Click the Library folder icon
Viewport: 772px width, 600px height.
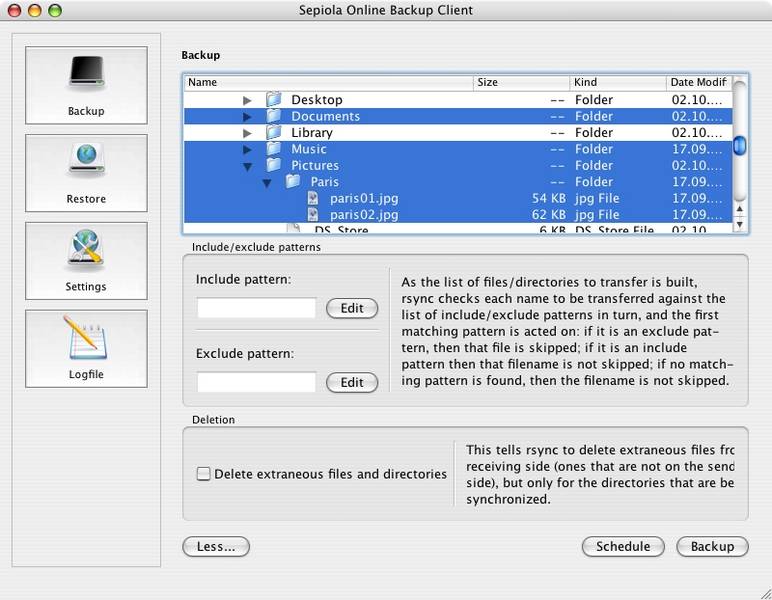[x=274, y=132]
